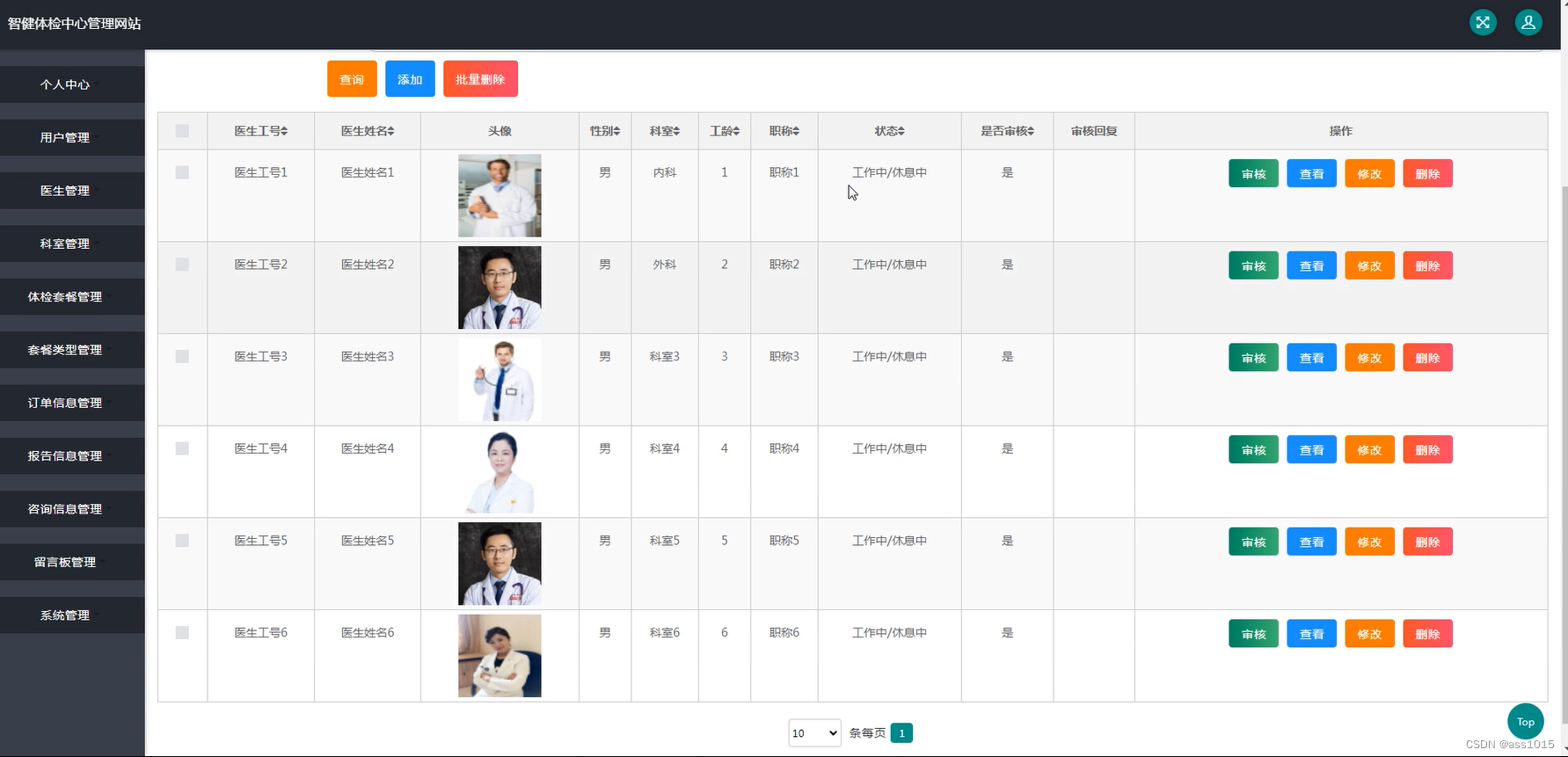This screenshot has width=1568, height=757.
Task: Click 查看 for 医生姓名5 row
Action: pyautogui.click(x=1311, y=542)
